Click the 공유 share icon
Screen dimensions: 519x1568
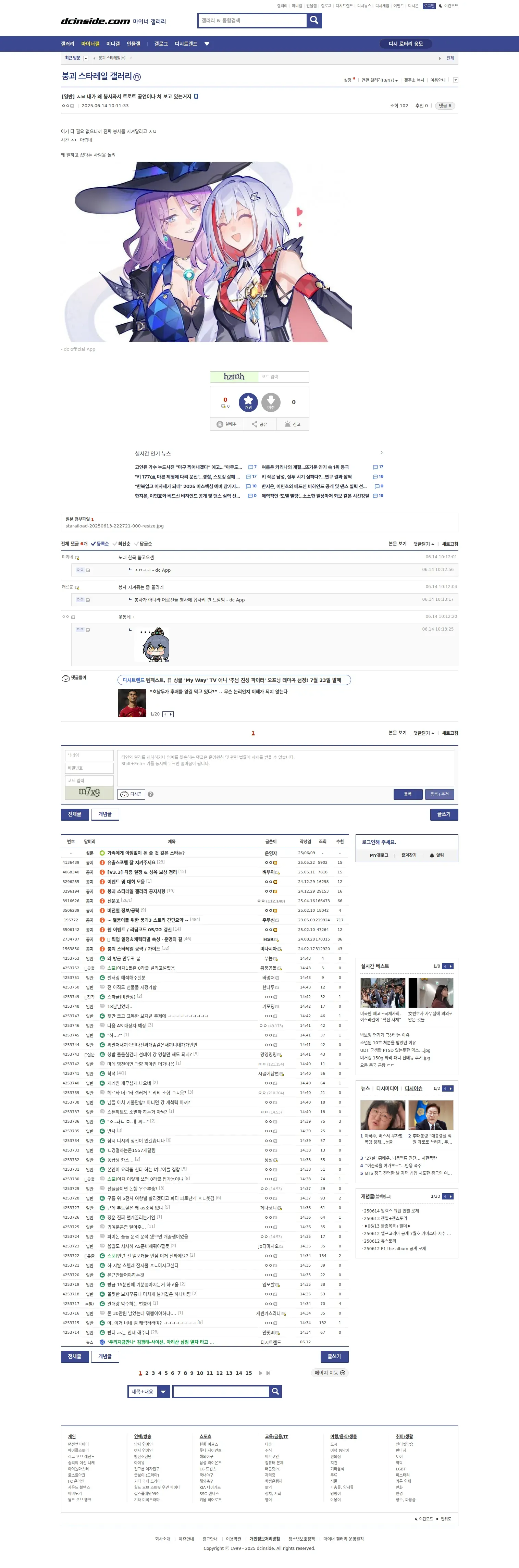point(255,424)
